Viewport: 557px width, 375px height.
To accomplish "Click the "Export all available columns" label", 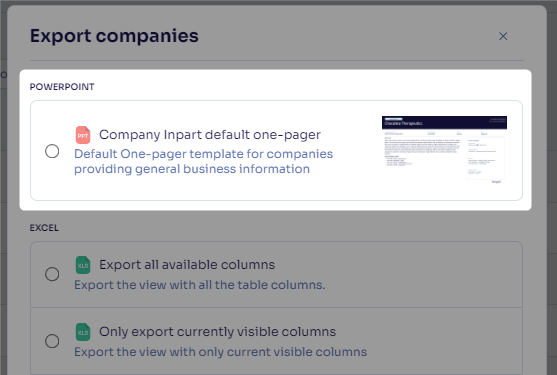I will [187, 265].
